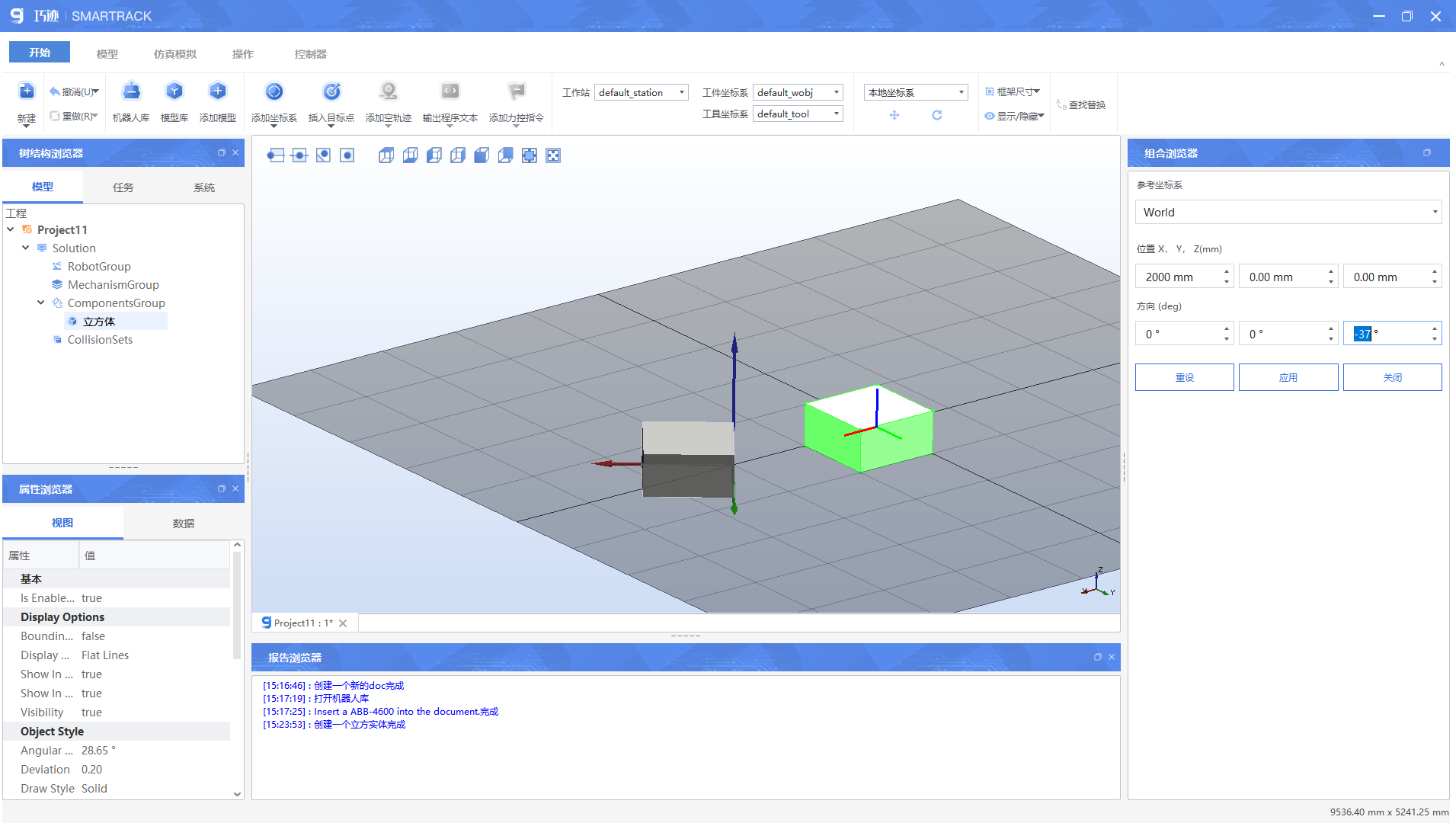Open the 仿真模拟 ribbon tab
This screenshot has width=1456, height=823.
tap(175, 53)
